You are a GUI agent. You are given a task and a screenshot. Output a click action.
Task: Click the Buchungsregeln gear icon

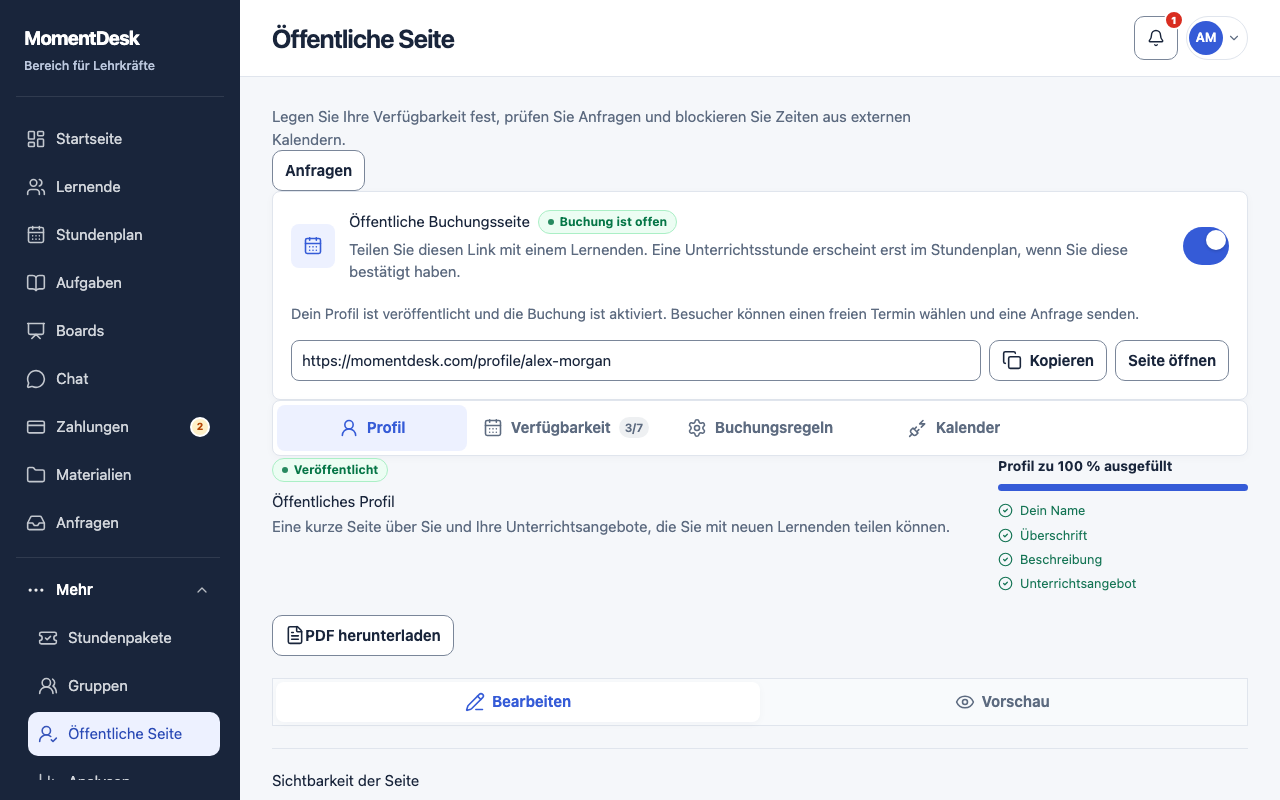[697, 428]
